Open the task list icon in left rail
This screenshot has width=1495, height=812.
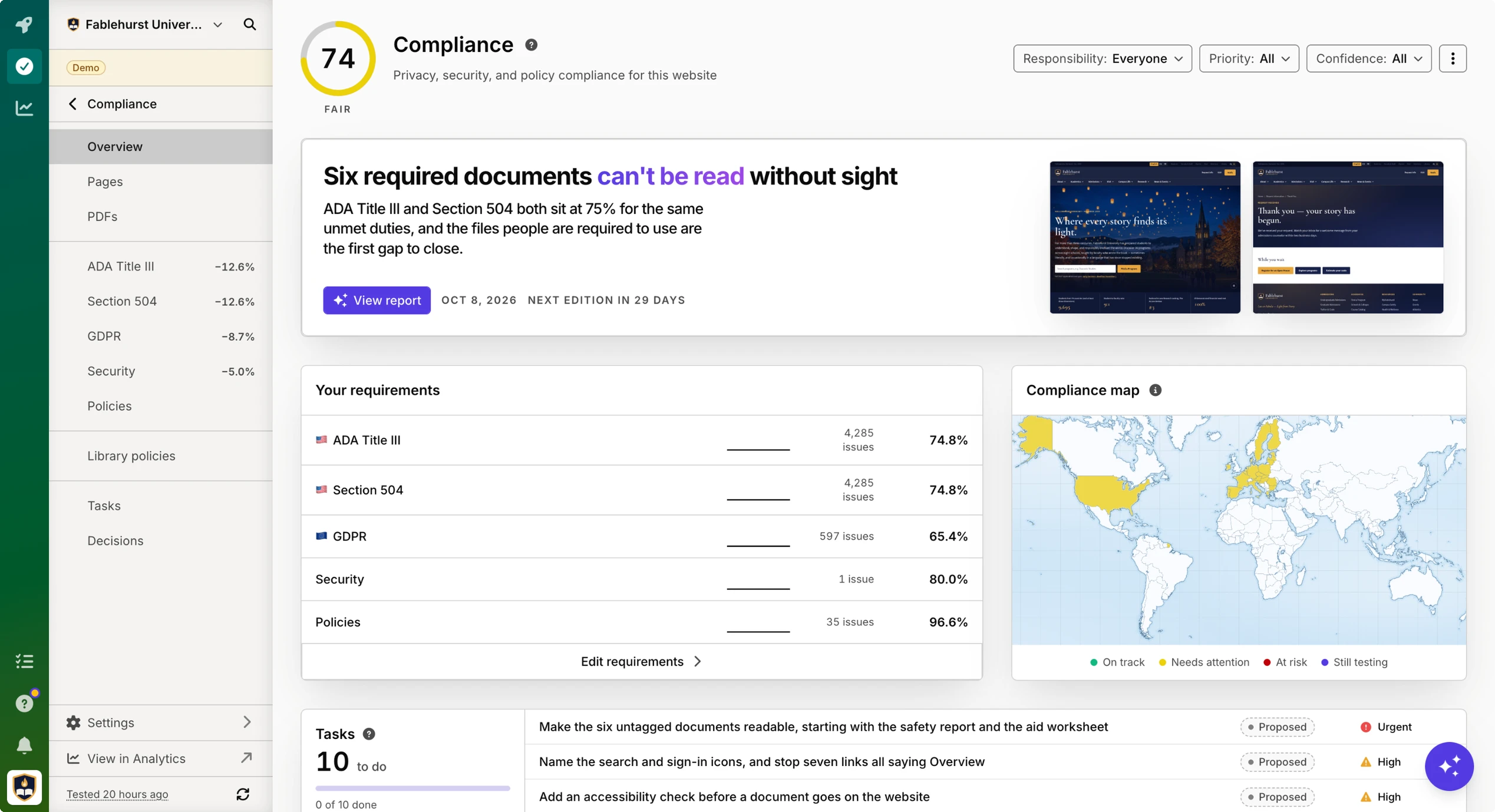click(x=24, y=661)
